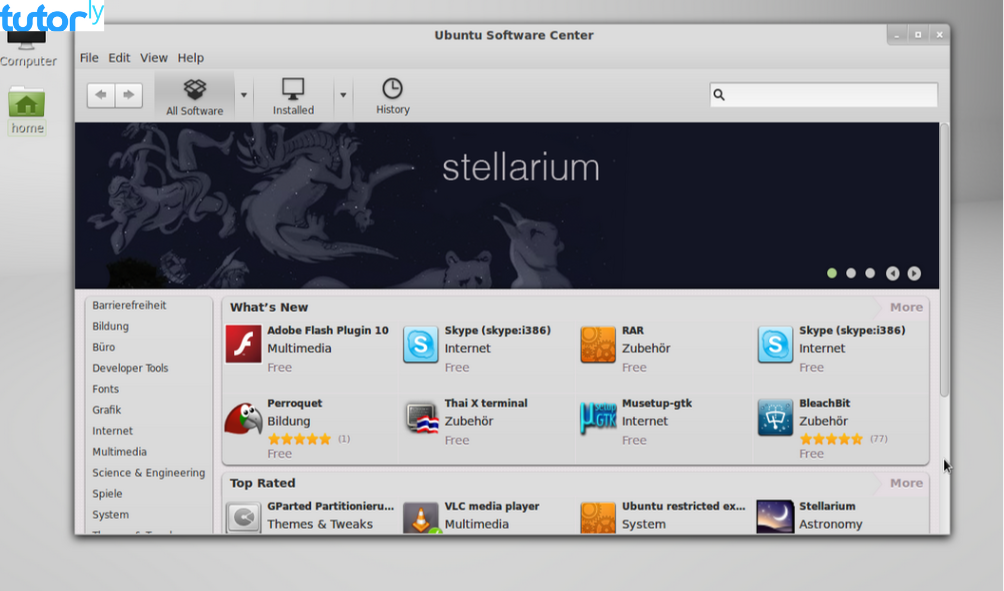
Task: Open the All Software section
Action: 195,97
